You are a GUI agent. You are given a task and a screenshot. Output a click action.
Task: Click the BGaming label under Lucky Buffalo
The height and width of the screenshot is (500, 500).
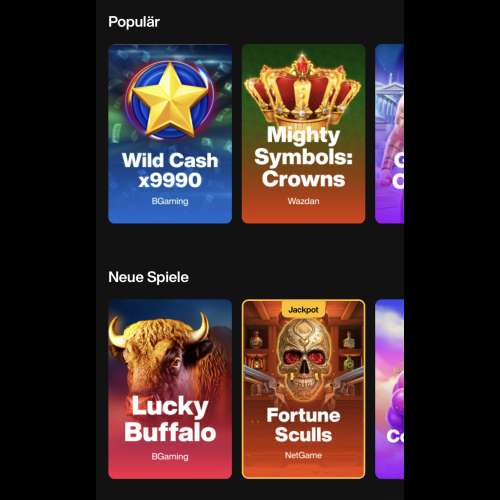click(170, 457)
